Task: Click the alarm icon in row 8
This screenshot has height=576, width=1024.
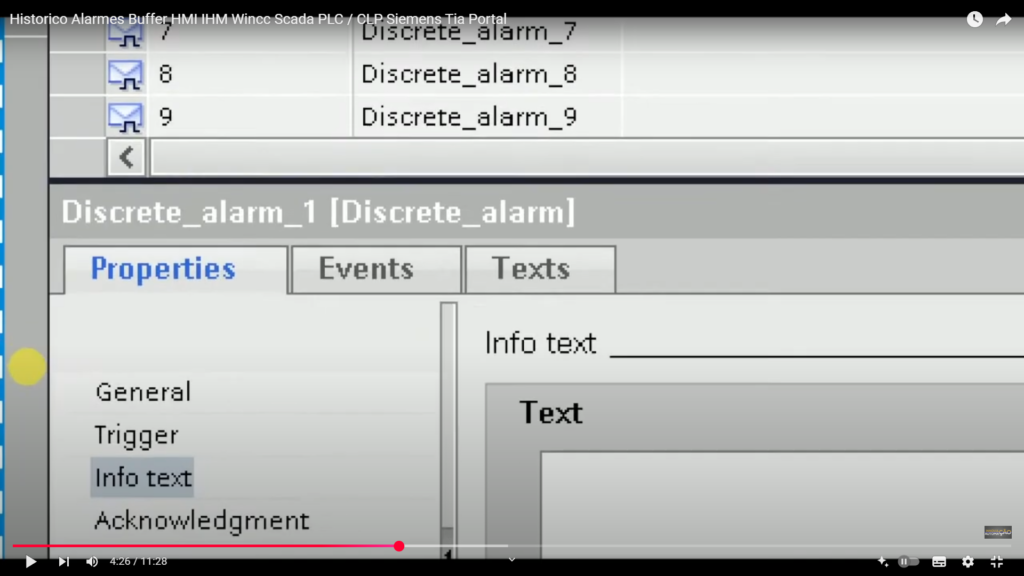Action: tap(125, 74)
